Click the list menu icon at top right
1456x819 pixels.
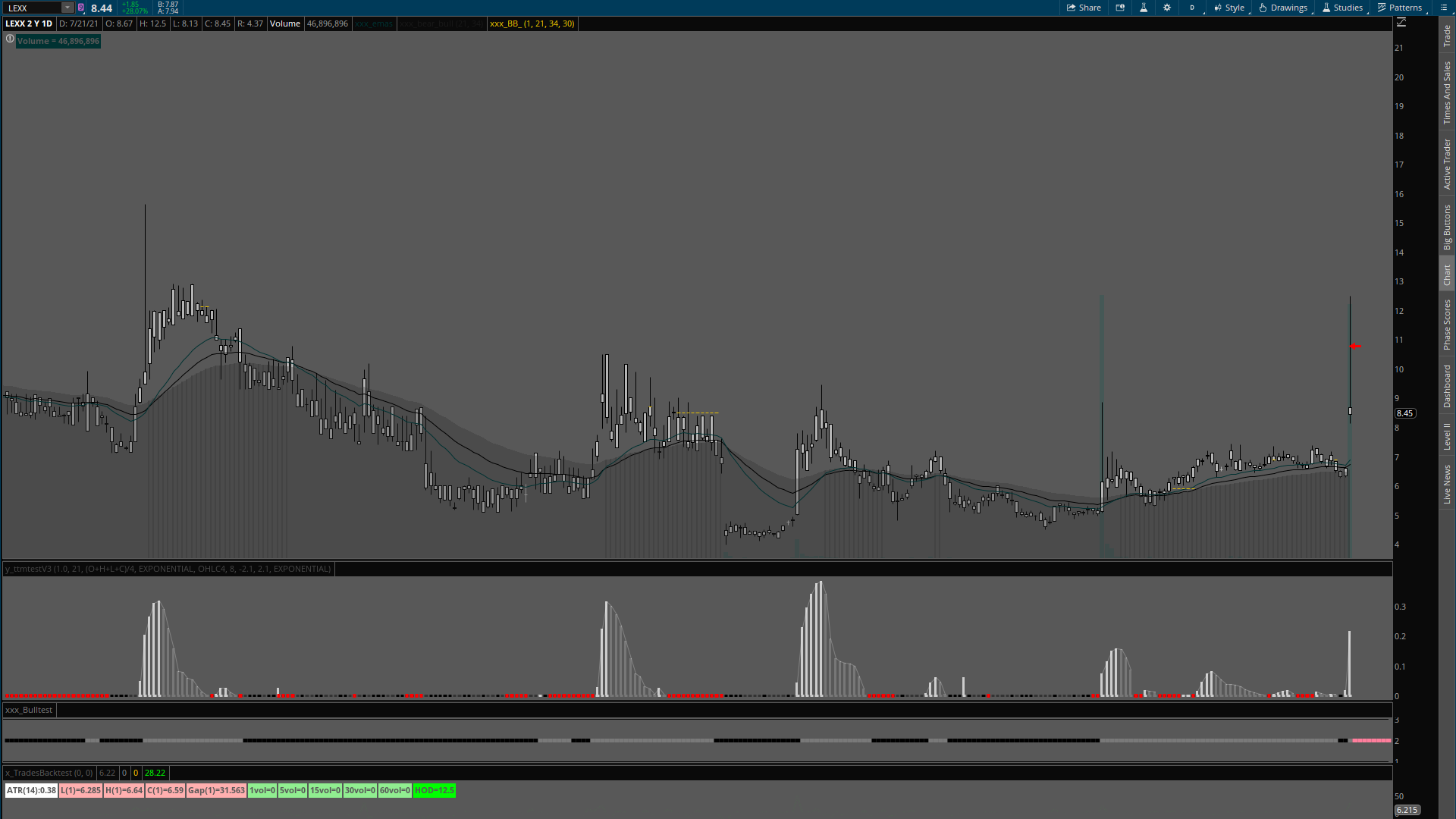[x=1444, y=8]
